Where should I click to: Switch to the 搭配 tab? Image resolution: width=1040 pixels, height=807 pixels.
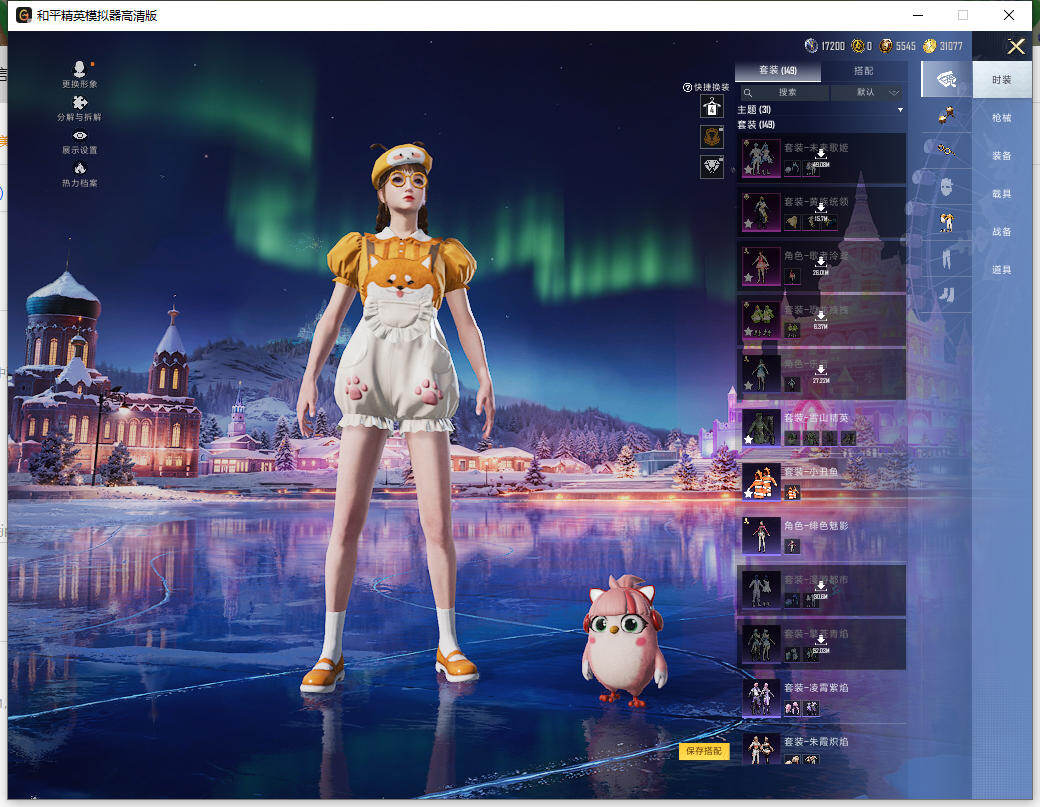pos(863,72)
